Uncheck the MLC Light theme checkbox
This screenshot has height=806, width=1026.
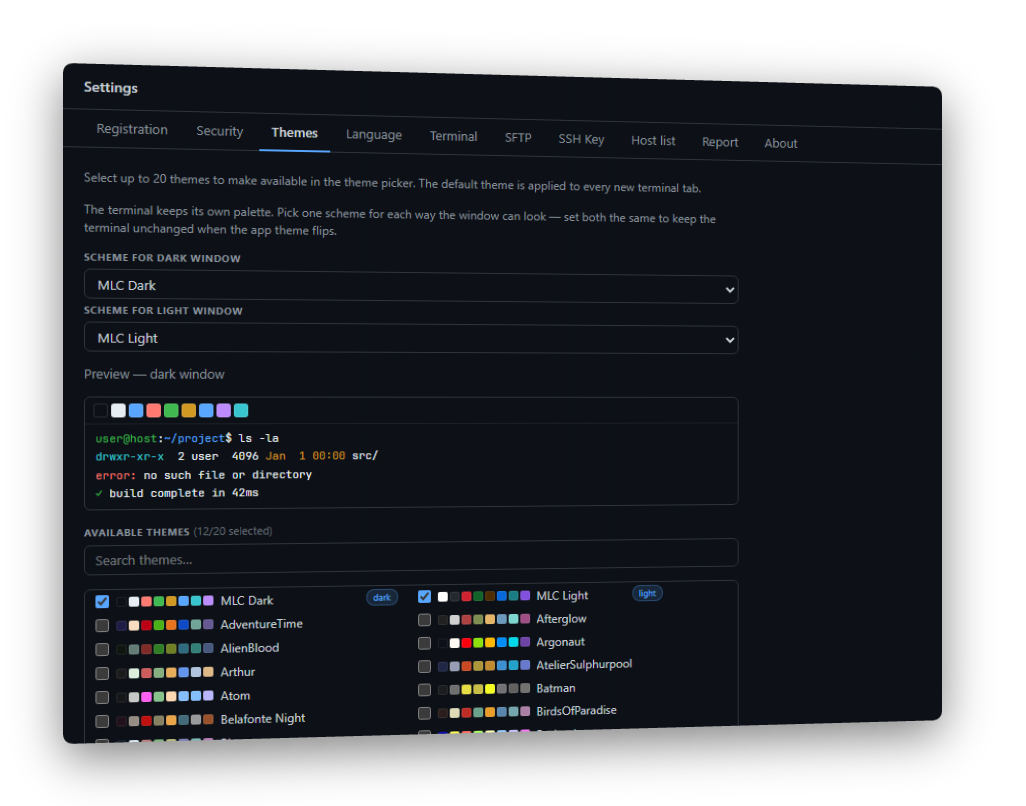[424, 596]
